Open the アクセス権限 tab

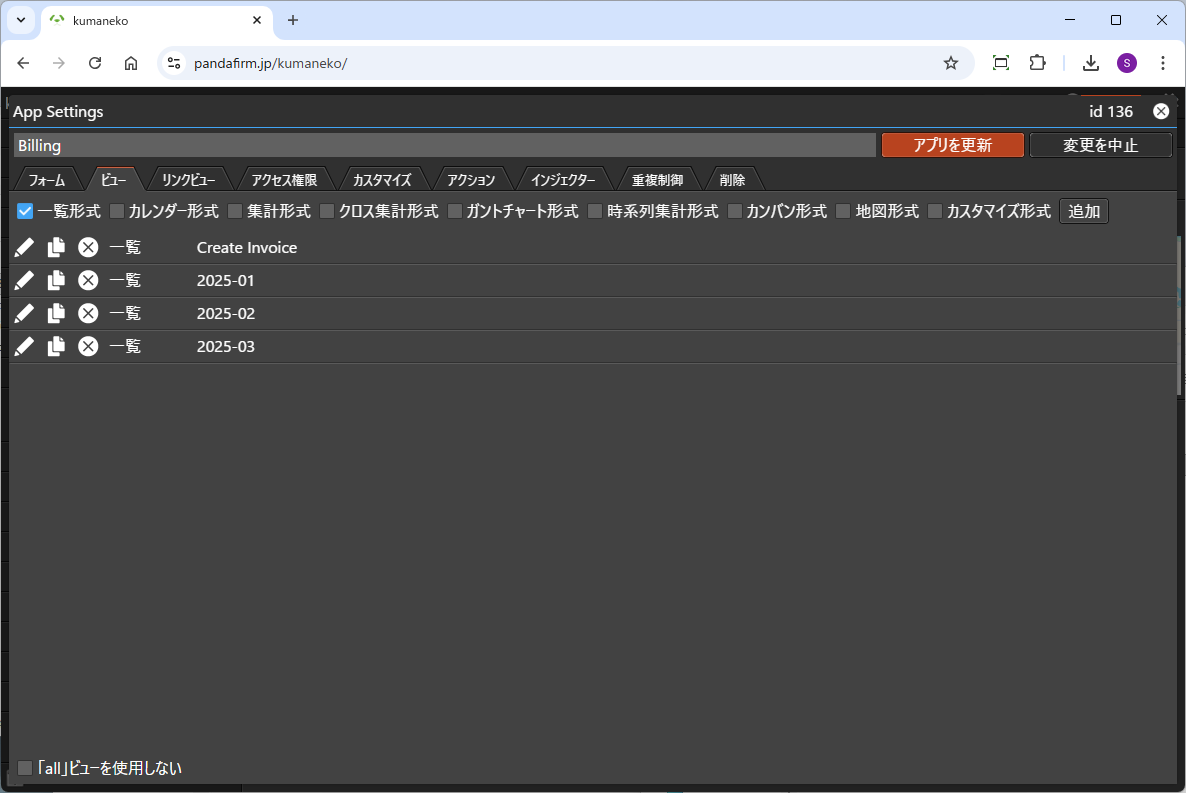pyautogui.click(x=284, y=180)
